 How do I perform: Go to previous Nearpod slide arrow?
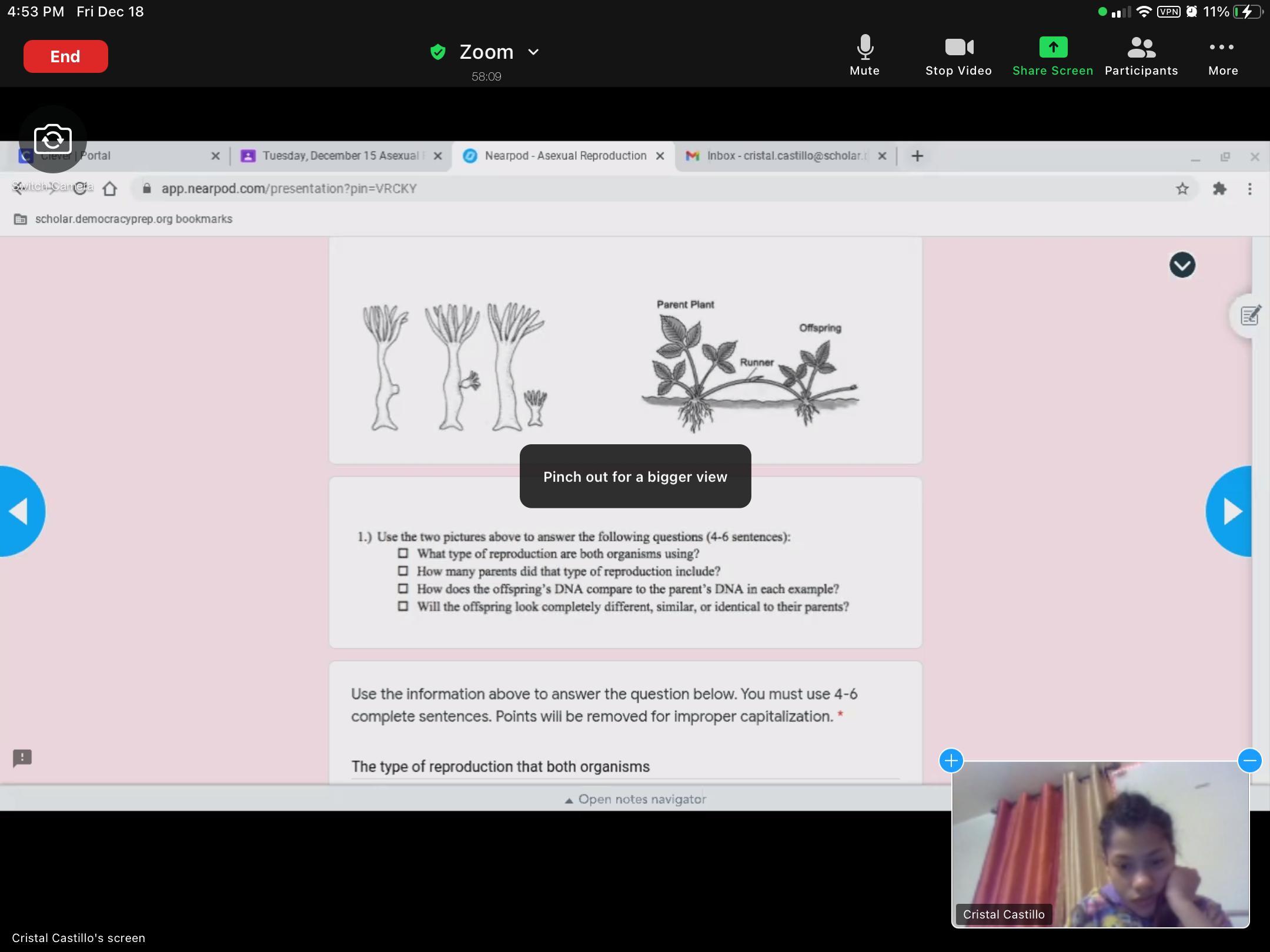[x=20, y=511]
